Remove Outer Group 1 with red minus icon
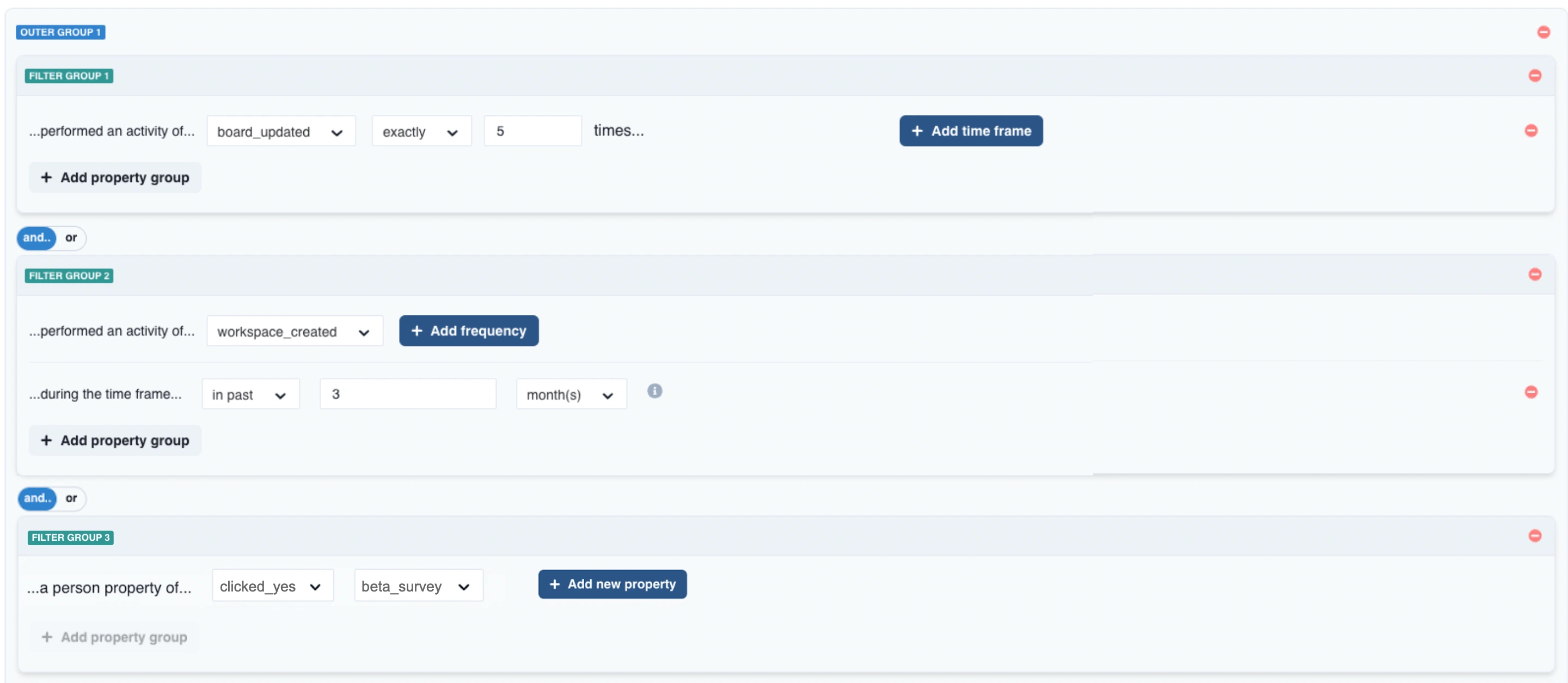 1543,32
